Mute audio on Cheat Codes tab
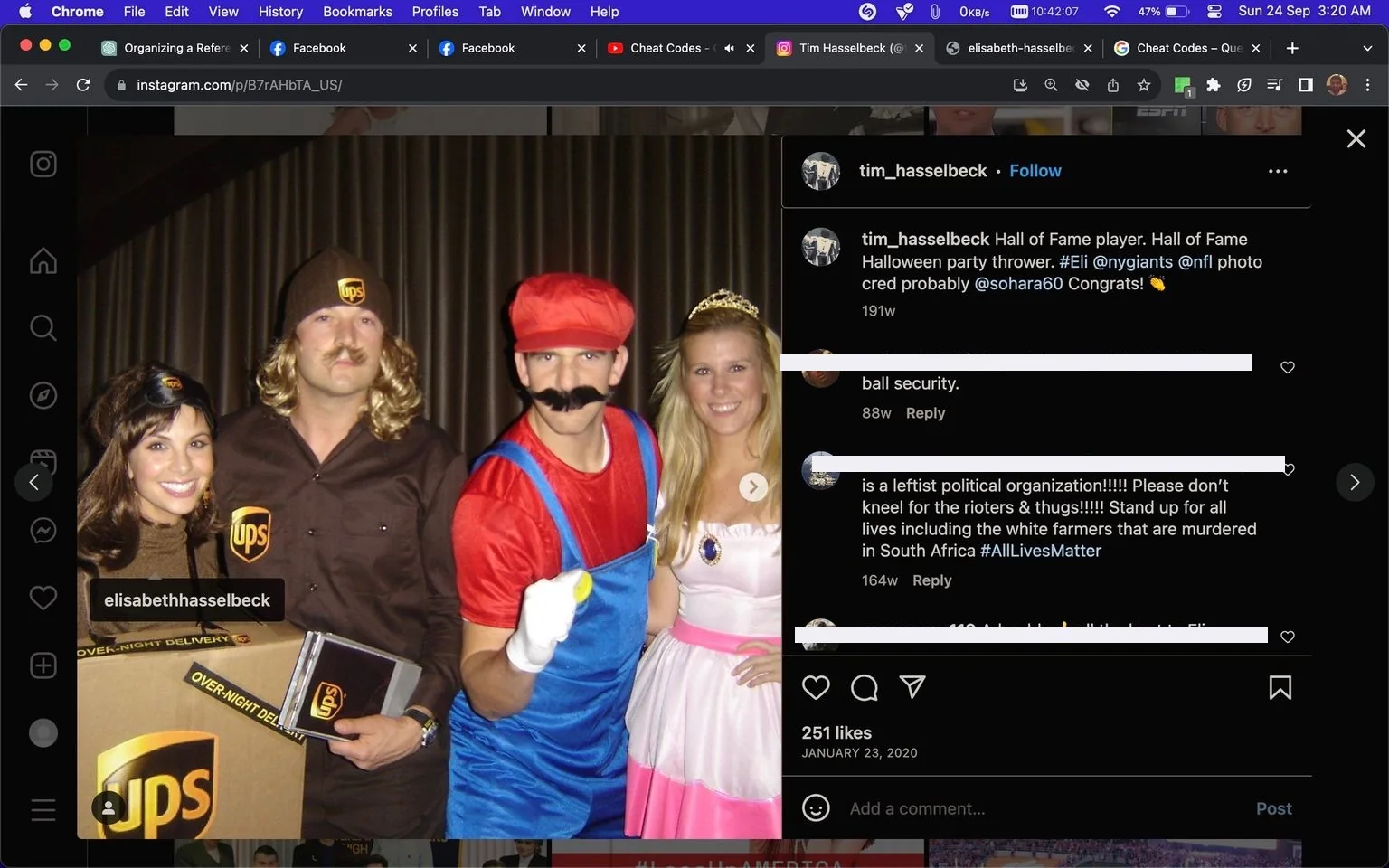Viewport: 1389px width, 868px height. pos(729,48)
